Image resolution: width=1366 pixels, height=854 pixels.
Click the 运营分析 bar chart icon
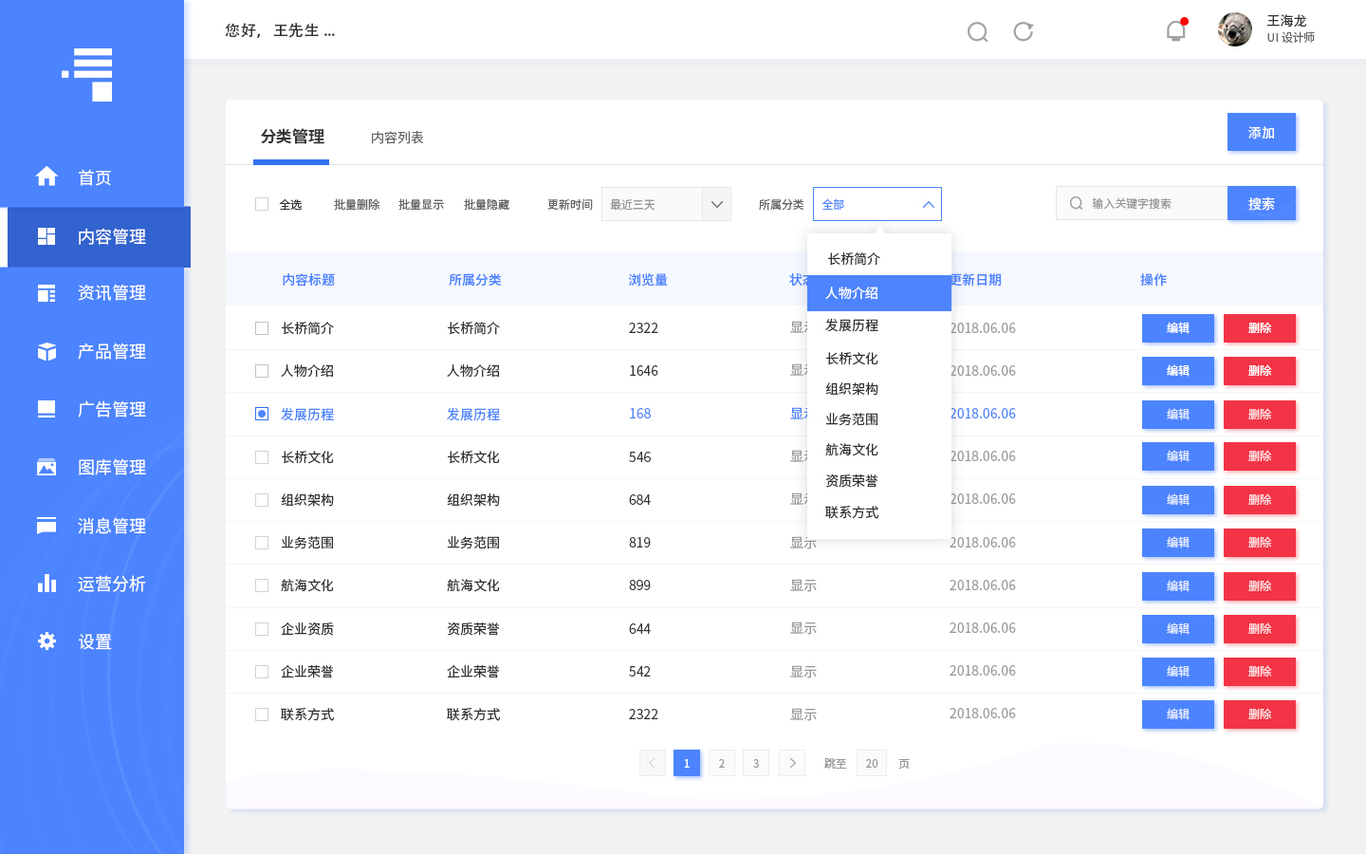46,583
